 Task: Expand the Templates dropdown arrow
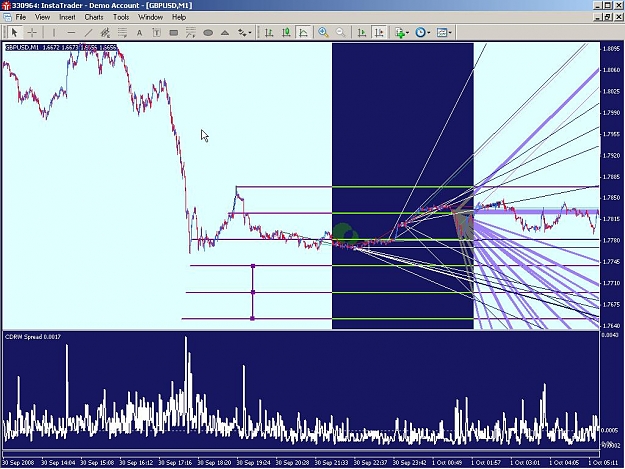pyautogui.click(x=450, y=33)
